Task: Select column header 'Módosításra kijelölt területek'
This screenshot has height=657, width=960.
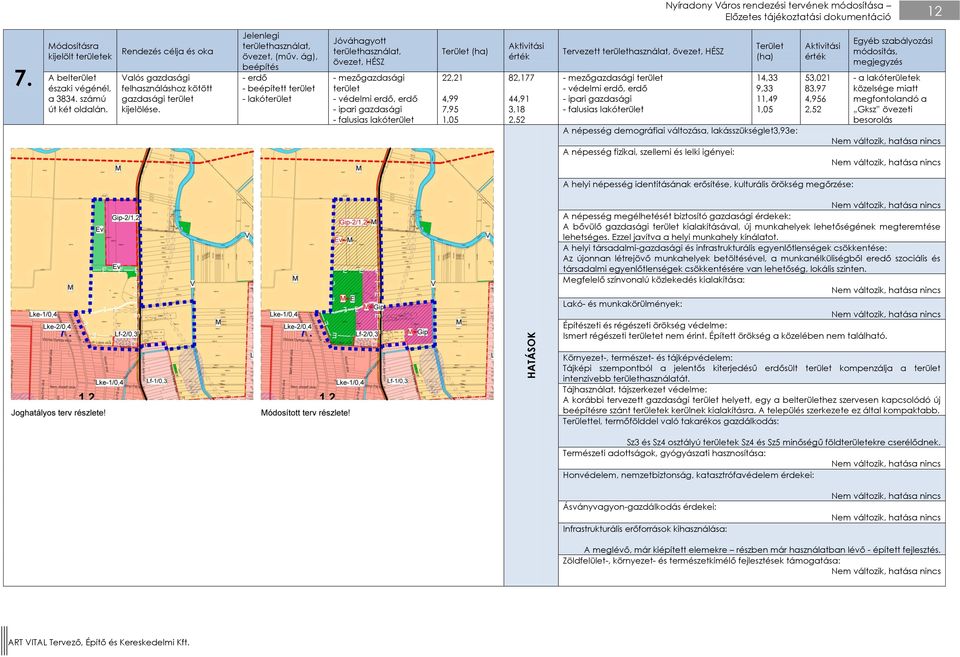Action: pos(80,51)
